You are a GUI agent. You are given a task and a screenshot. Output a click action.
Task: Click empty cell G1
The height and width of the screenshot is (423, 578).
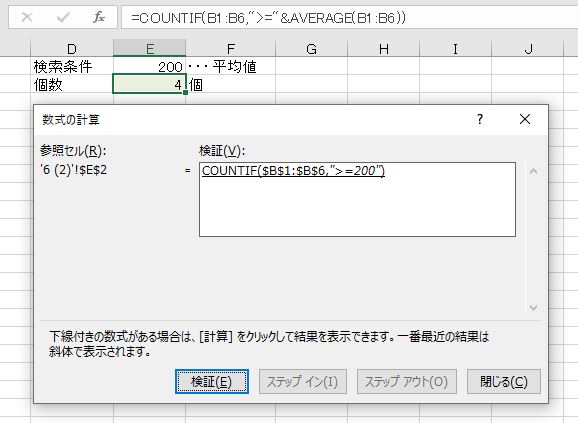pos(311,66)
